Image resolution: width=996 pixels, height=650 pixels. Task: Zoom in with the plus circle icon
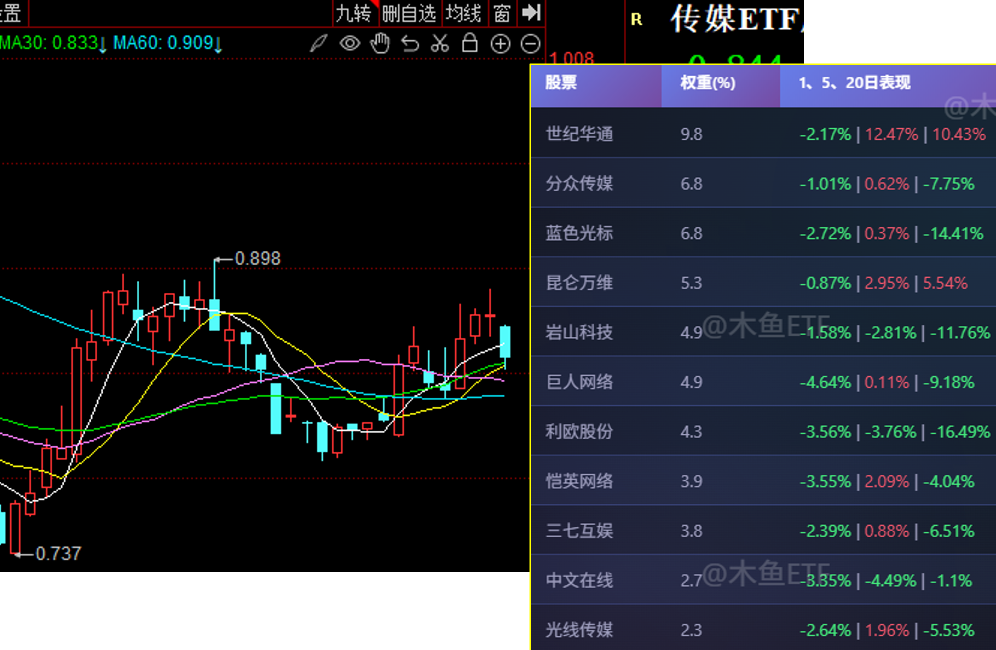(x=501, y=44)
